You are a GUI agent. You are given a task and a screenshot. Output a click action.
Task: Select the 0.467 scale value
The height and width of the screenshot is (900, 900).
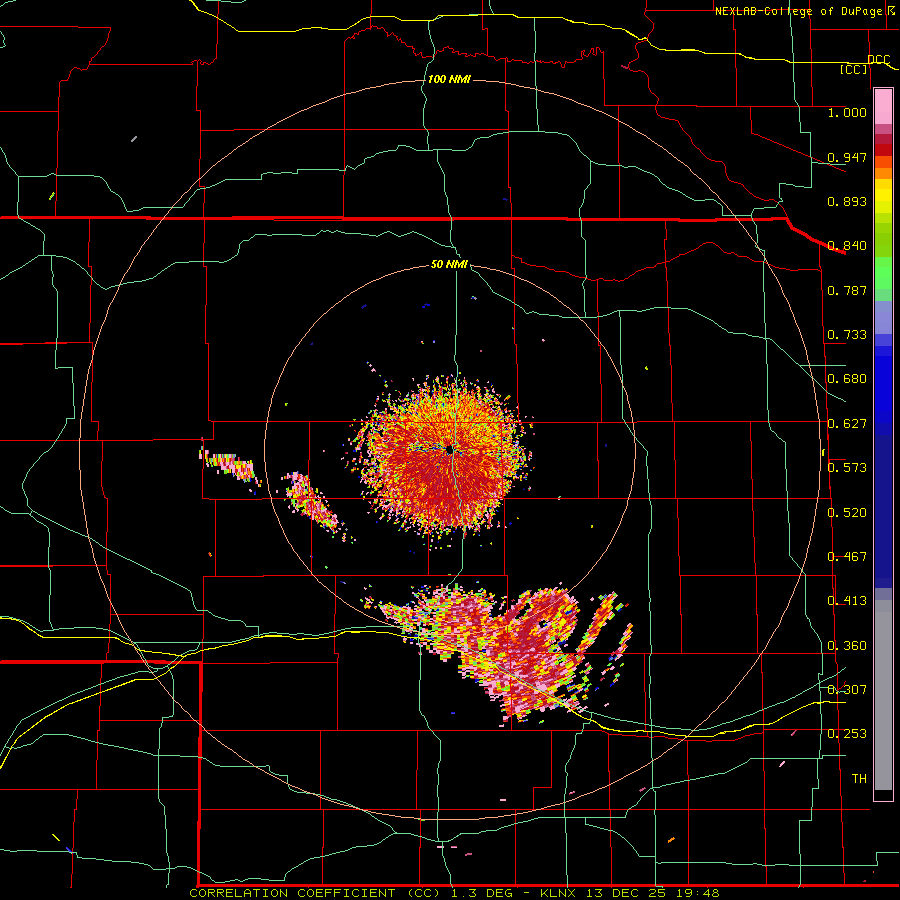pos(847,557)
